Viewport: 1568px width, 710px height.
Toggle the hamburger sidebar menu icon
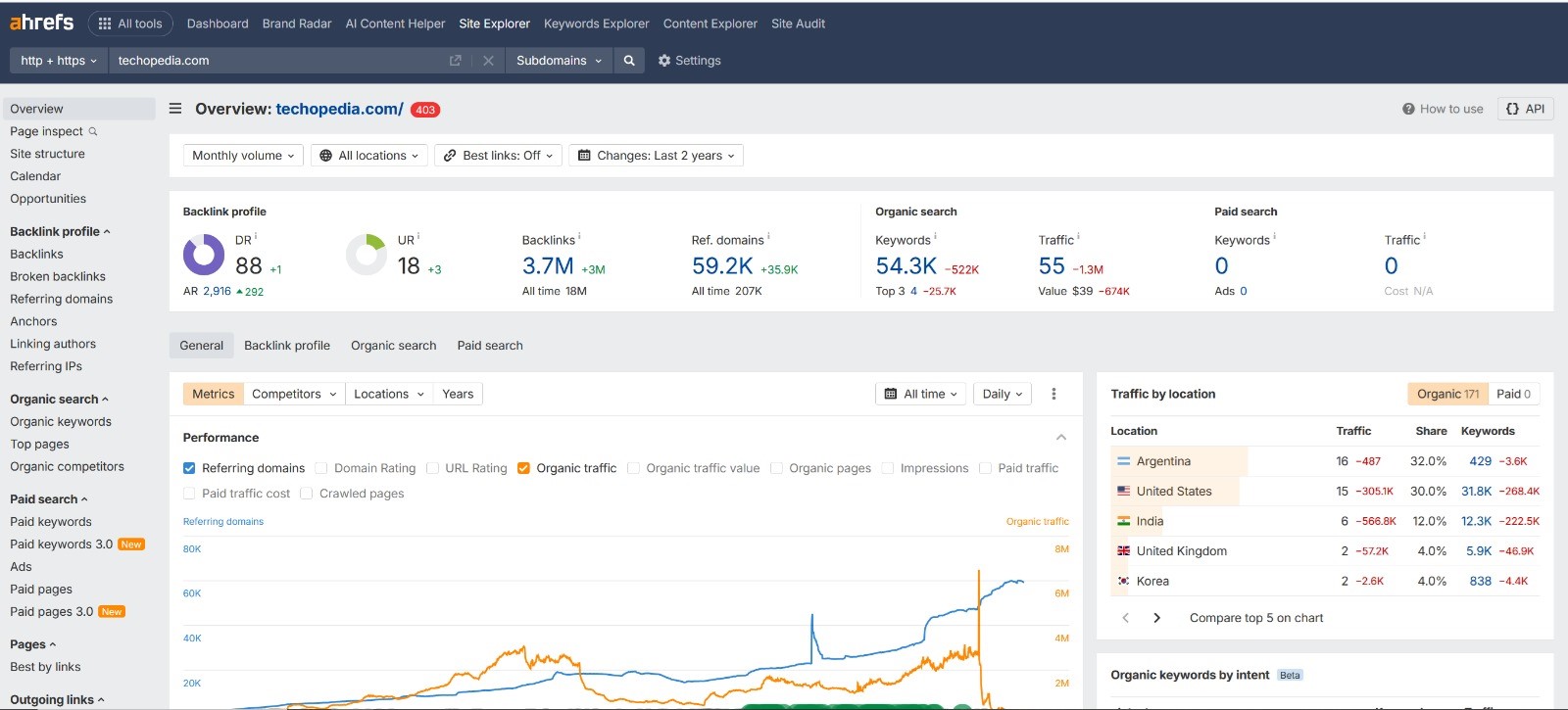pos(175,109)
